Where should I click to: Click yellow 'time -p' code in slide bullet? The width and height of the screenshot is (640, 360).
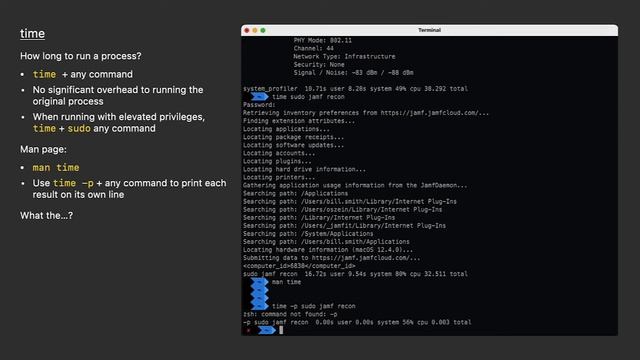[73, 183]
